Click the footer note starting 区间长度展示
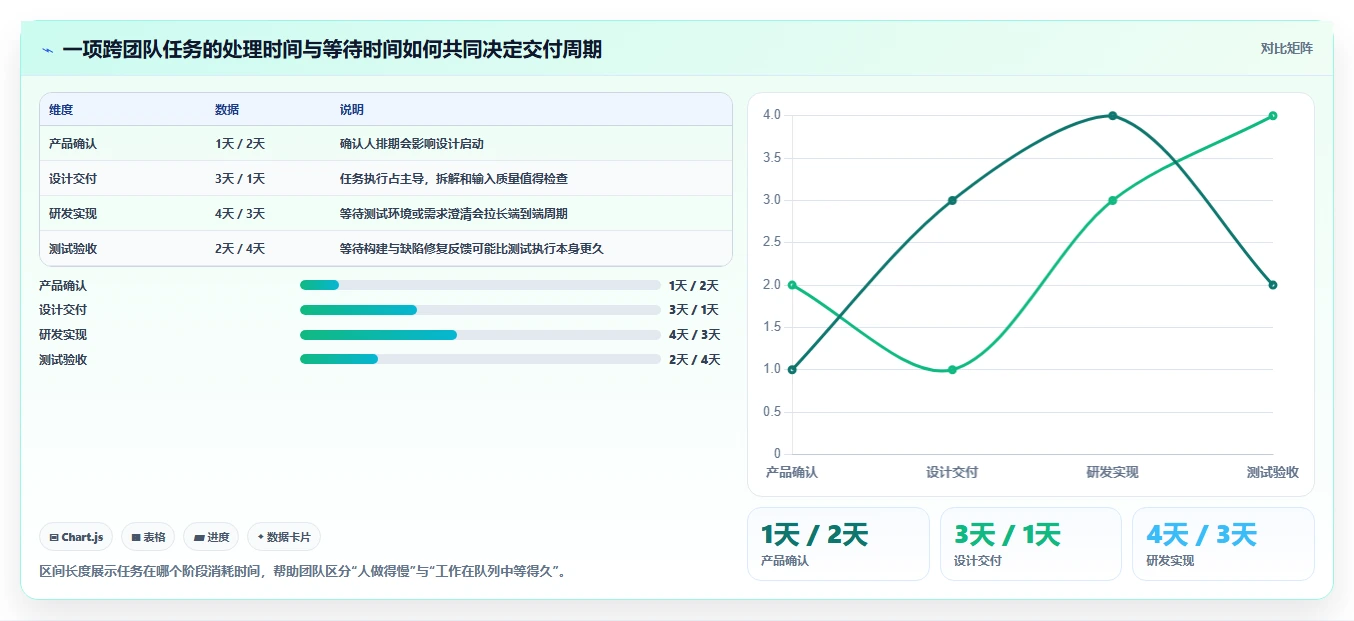This screenshot has height=621, width=1354. click(305, 572)
